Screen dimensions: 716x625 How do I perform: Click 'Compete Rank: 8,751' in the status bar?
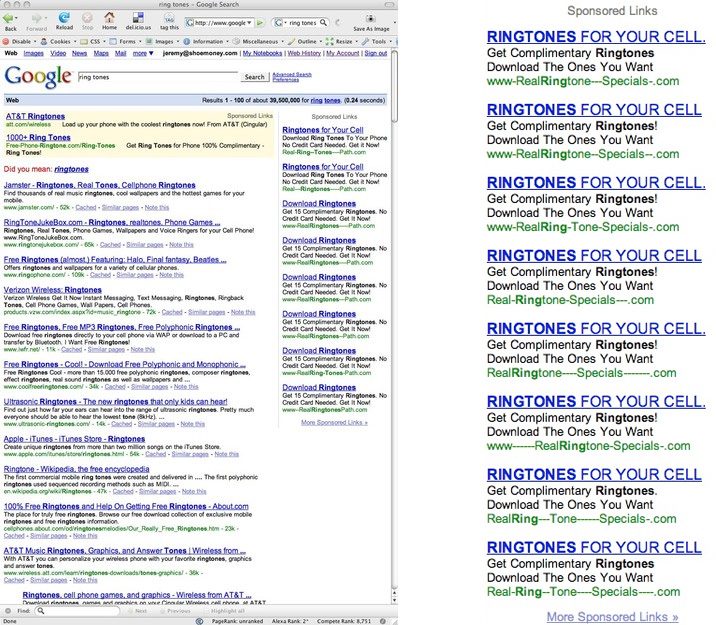pyautogui.click(x=342, y=621)
